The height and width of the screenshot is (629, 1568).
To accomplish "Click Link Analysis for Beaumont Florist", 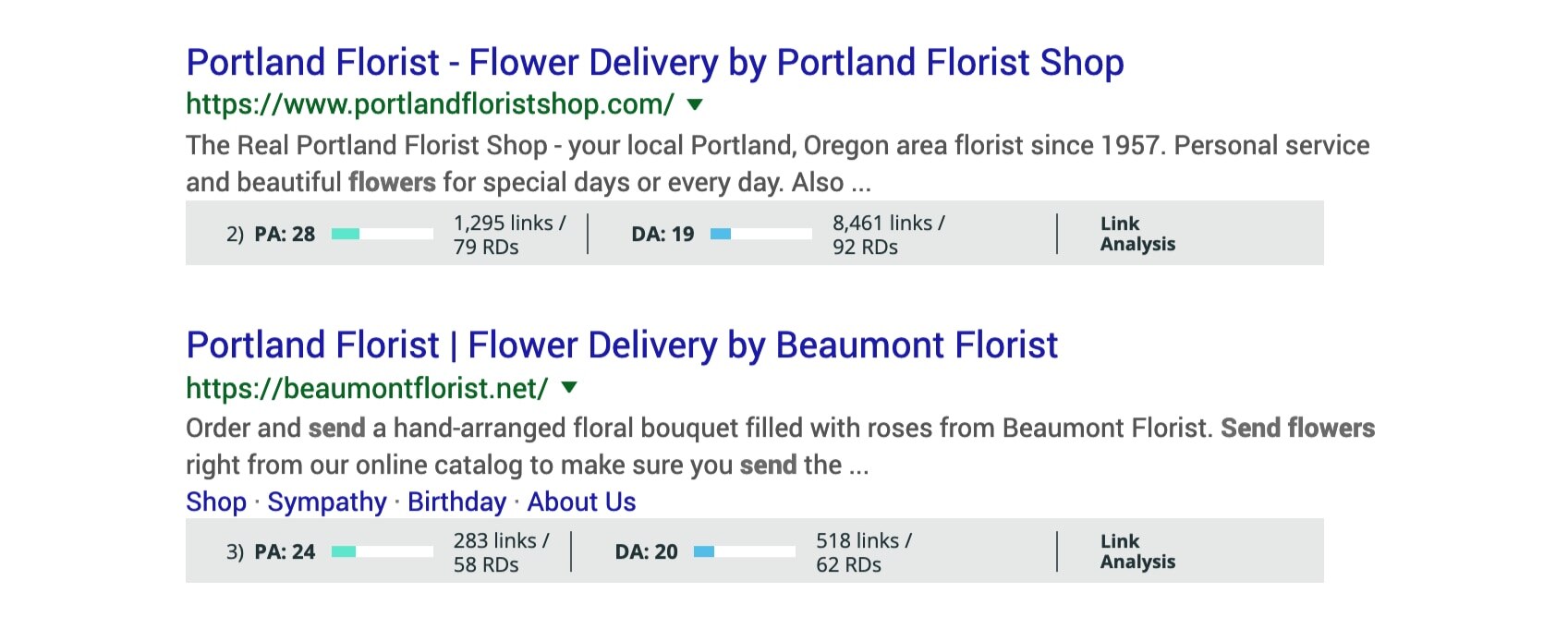I will 1137,551.
